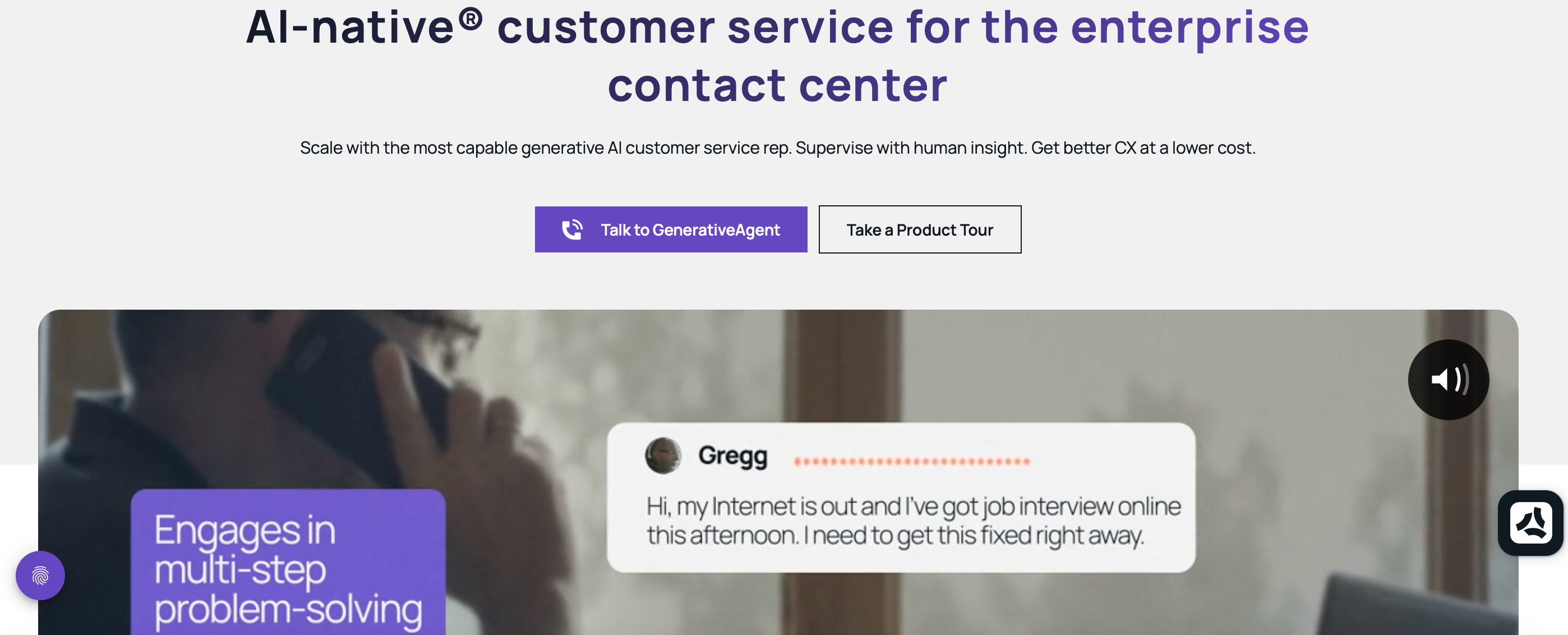
Task: Click "Get better CX at a lower cost" sentence
Action: tap(1142, 148)
